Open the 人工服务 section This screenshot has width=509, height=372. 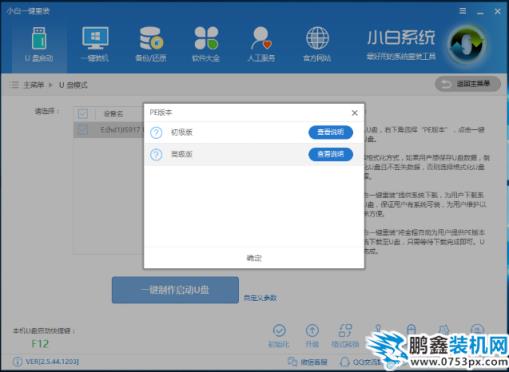pos(261,45)
